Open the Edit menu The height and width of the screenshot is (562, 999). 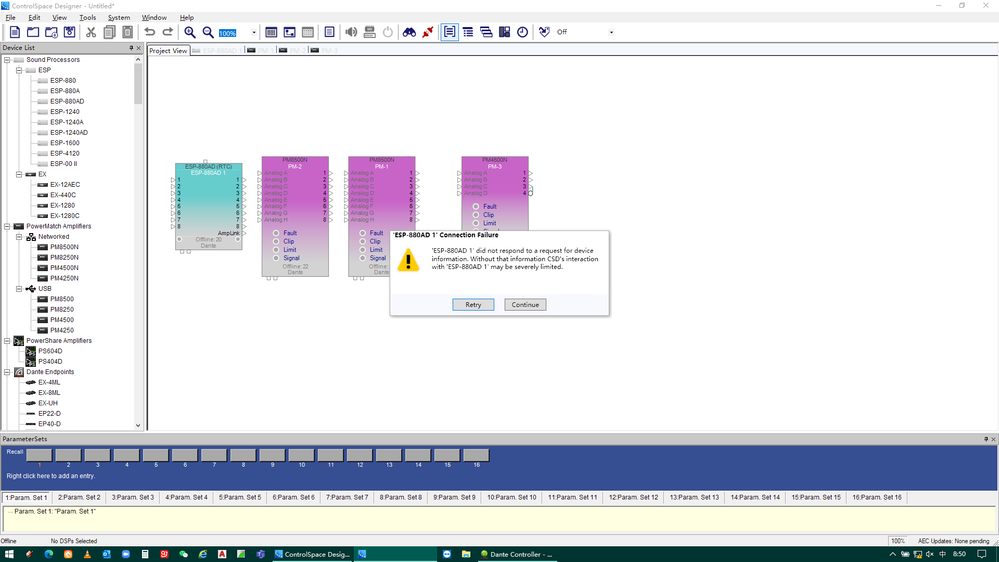click(x=34, y=18)
